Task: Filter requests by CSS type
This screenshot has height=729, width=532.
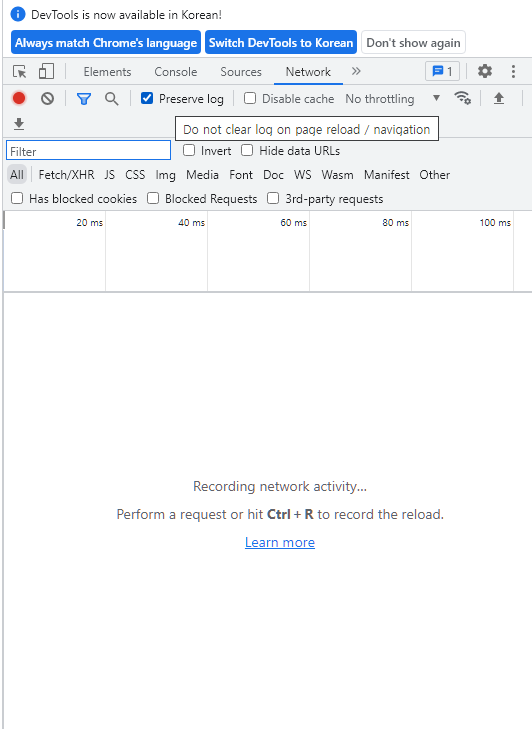Action: [x=135, y=175]
